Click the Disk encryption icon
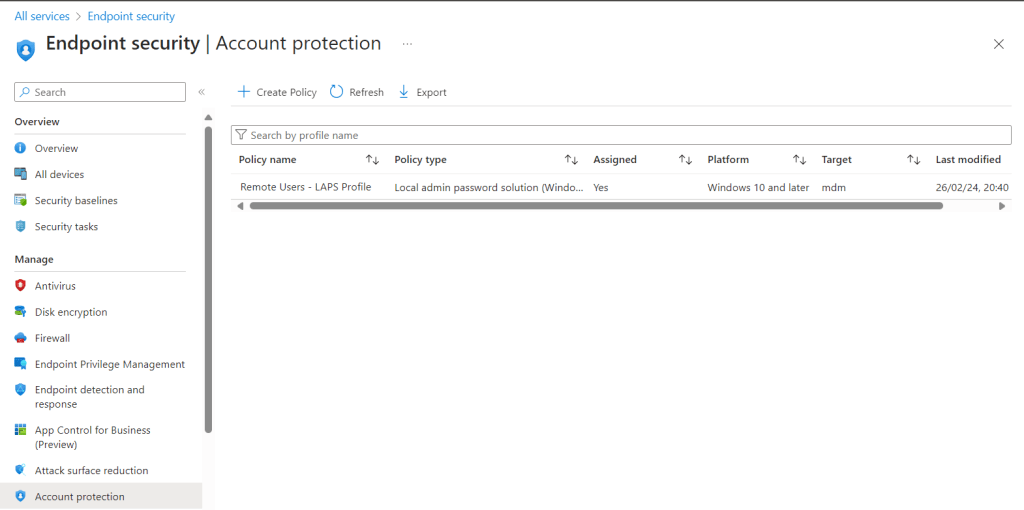The height and width of the screenshot is (510, 1024). point(20,312)
